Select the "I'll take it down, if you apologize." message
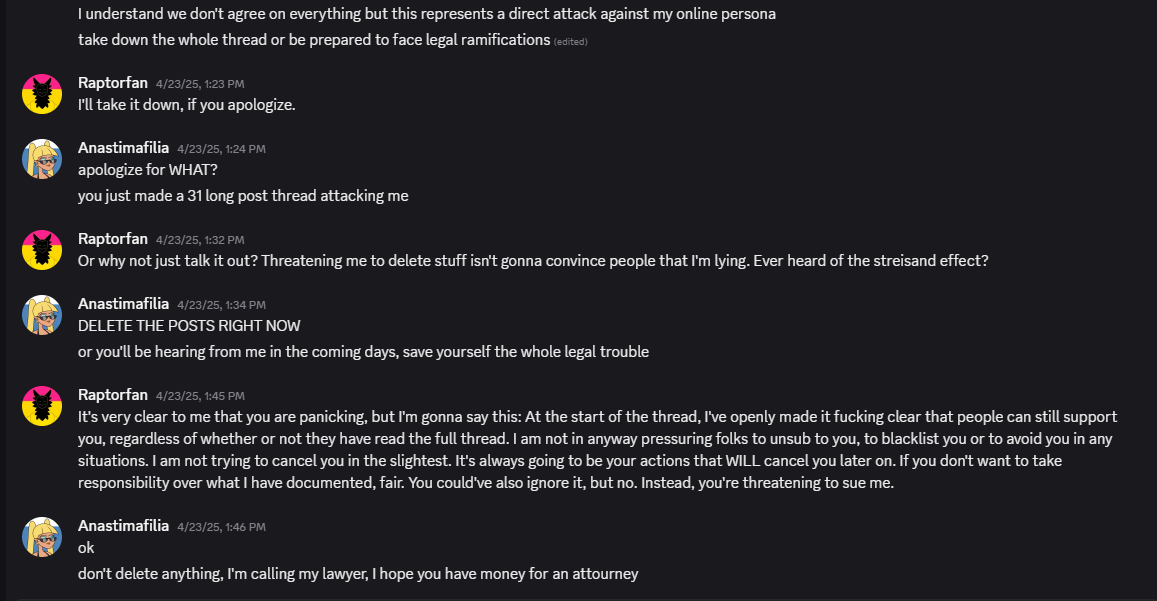 (x=187, y=104)
